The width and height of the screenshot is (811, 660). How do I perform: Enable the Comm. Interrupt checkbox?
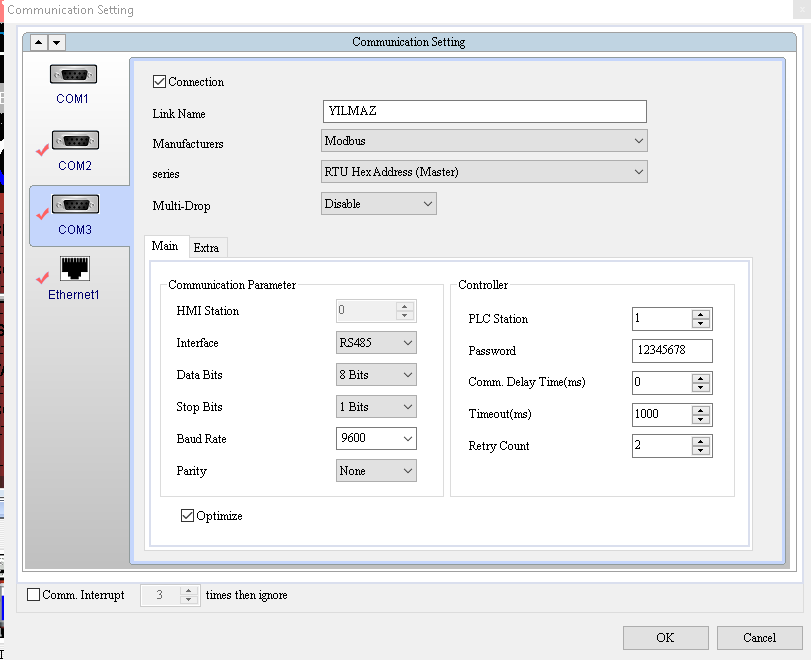[33, 594]
